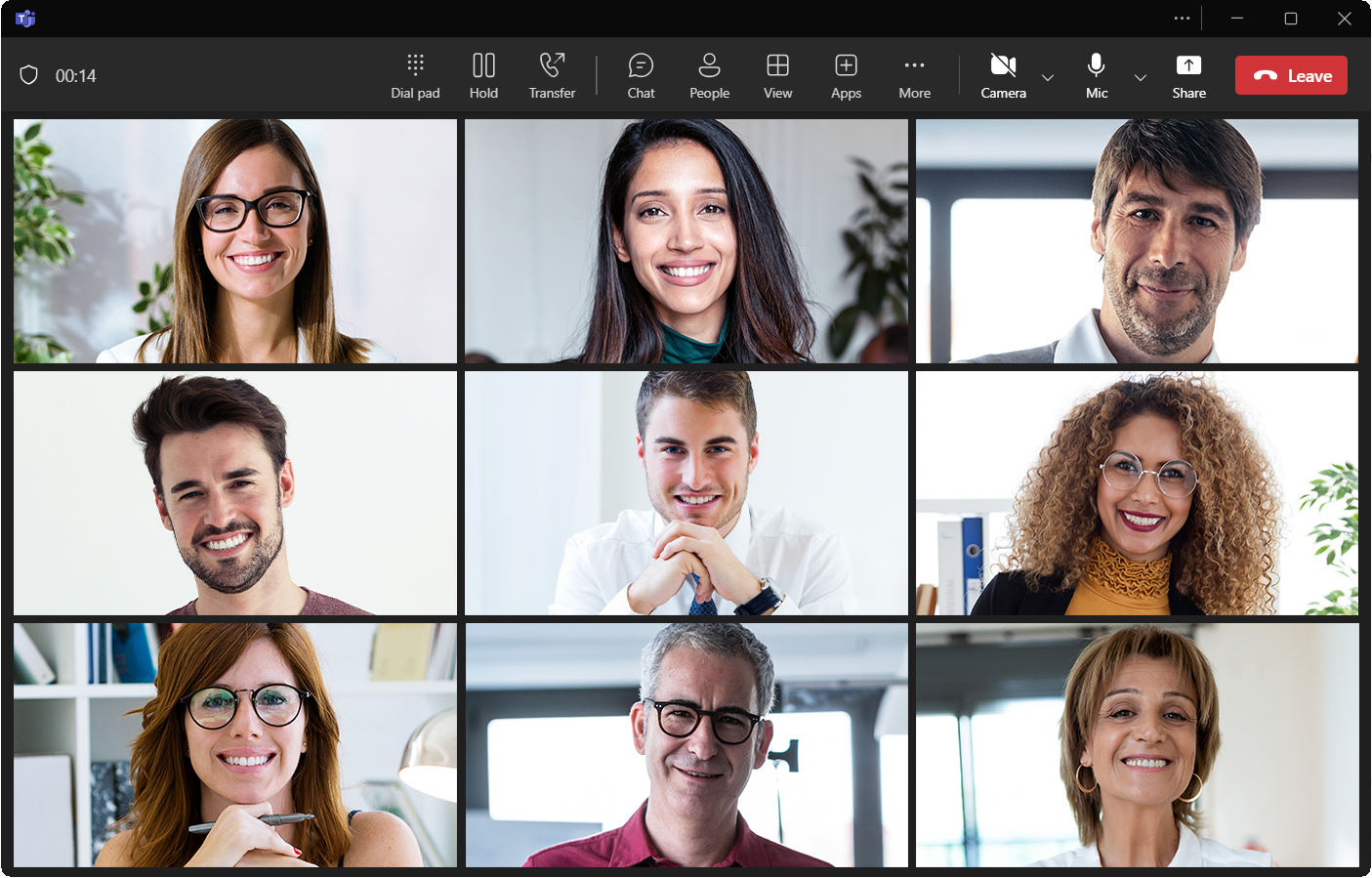The image size is (1372, 878).
Task: Select video of bearded man in maroon shirt
Action: click(x=235, y=493)
